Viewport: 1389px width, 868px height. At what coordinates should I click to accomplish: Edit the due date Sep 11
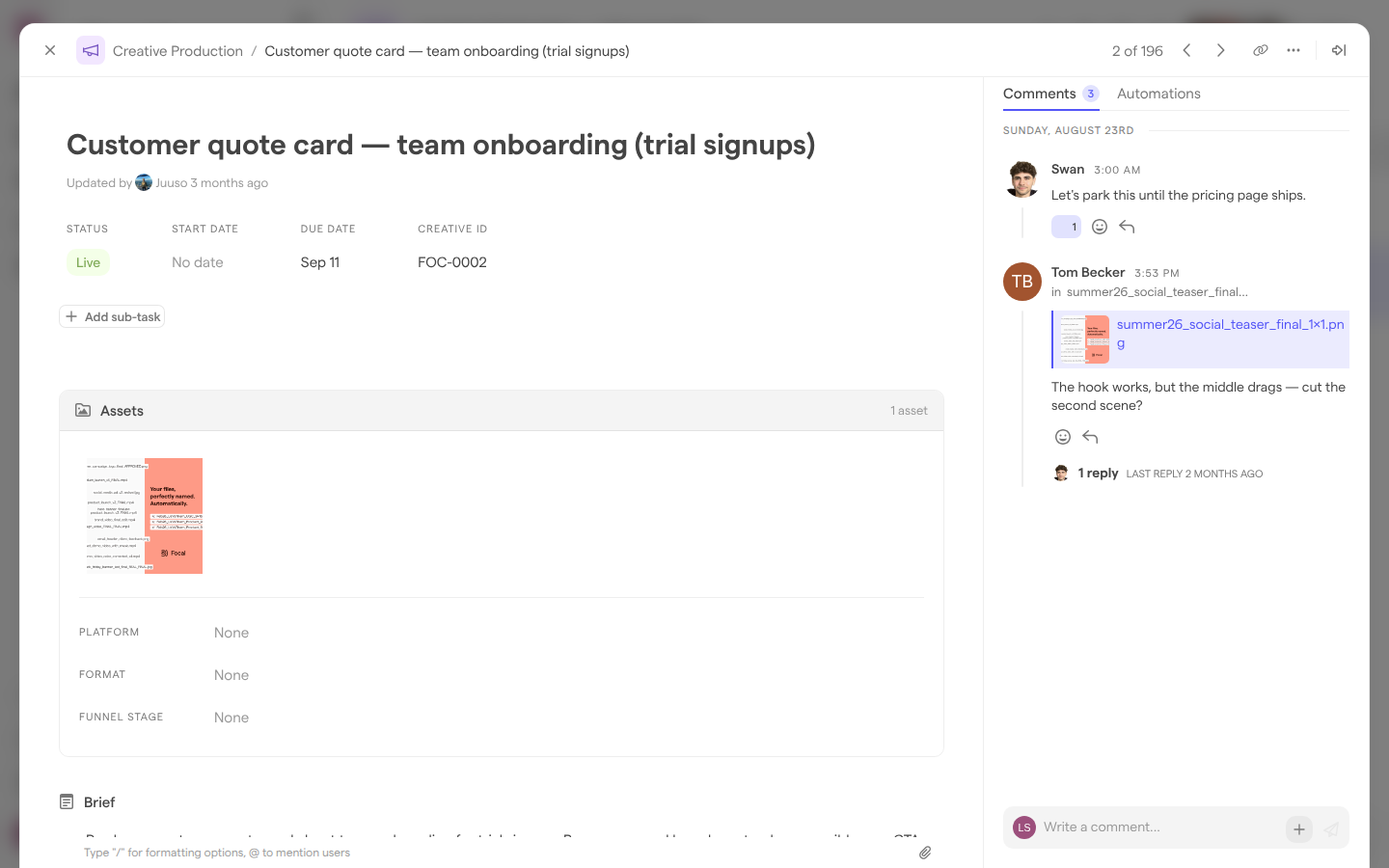[320, 262]
